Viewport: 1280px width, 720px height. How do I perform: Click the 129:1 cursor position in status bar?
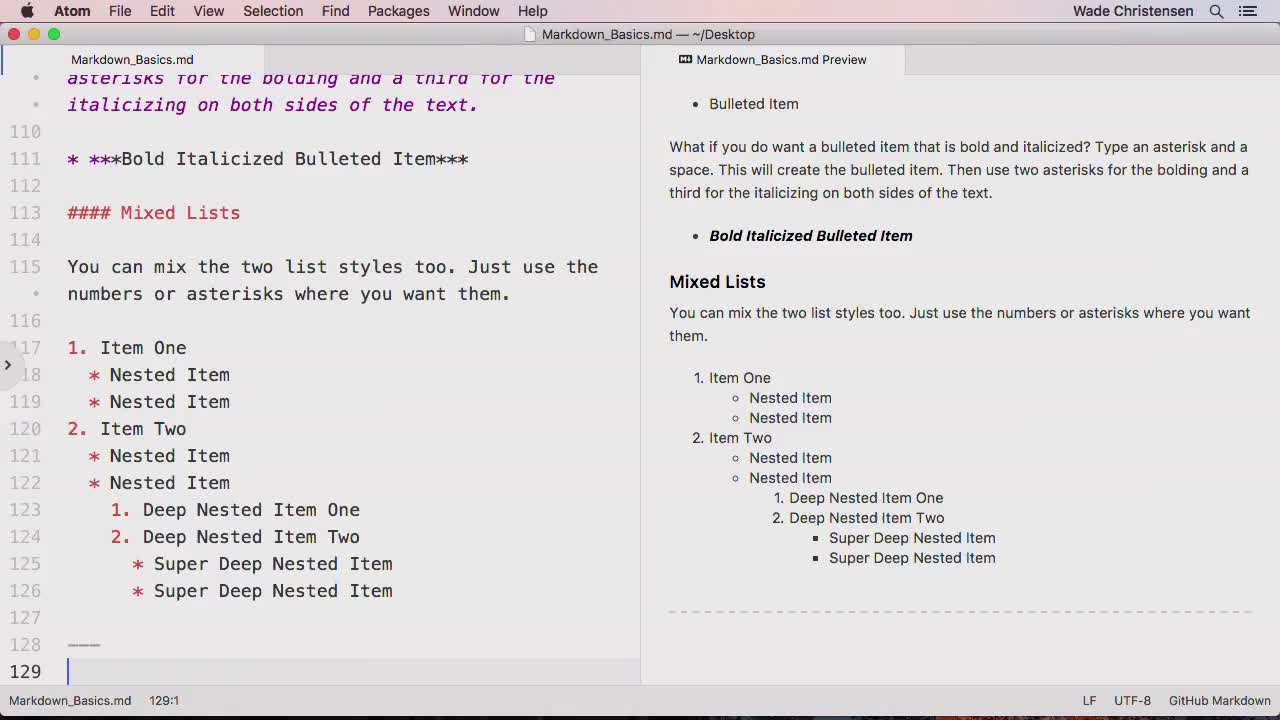[163, 701]
